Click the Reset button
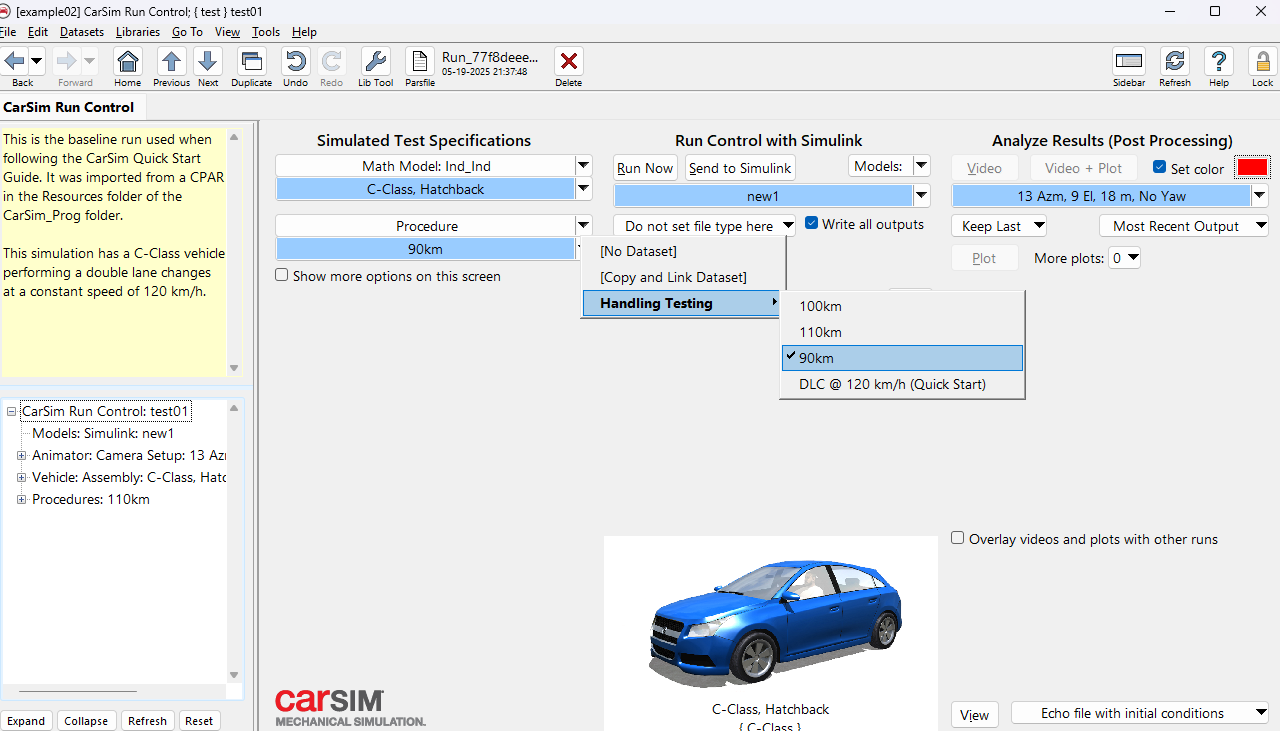Image resolution: width=1280 pixels, height=731 pixels. point(199,721)
